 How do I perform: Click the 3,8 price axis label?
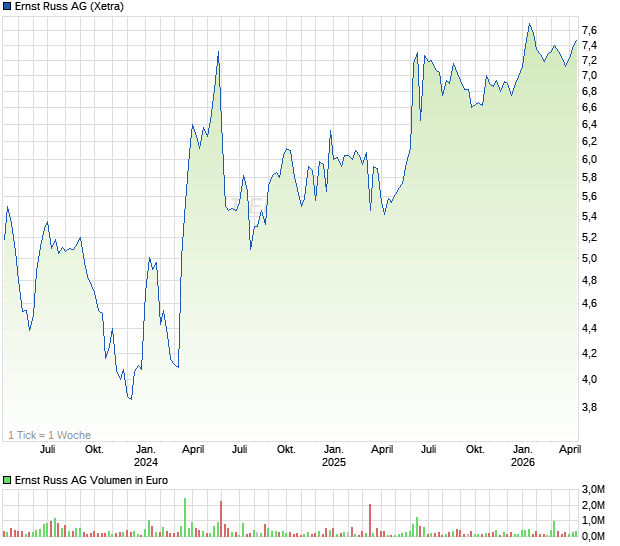[x=589, y=407]
